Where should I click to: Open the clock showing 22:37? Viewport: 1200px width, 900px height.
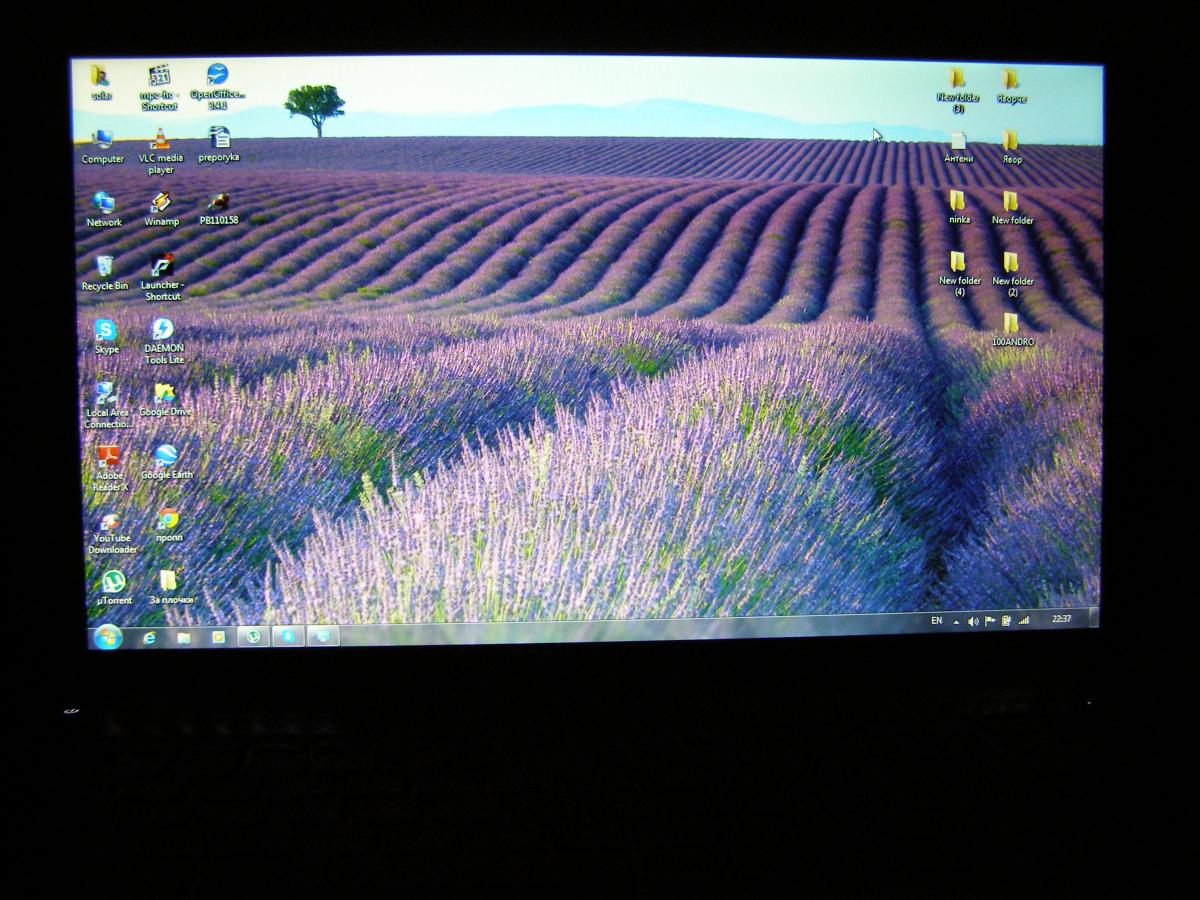click(x=1062, y=619)
